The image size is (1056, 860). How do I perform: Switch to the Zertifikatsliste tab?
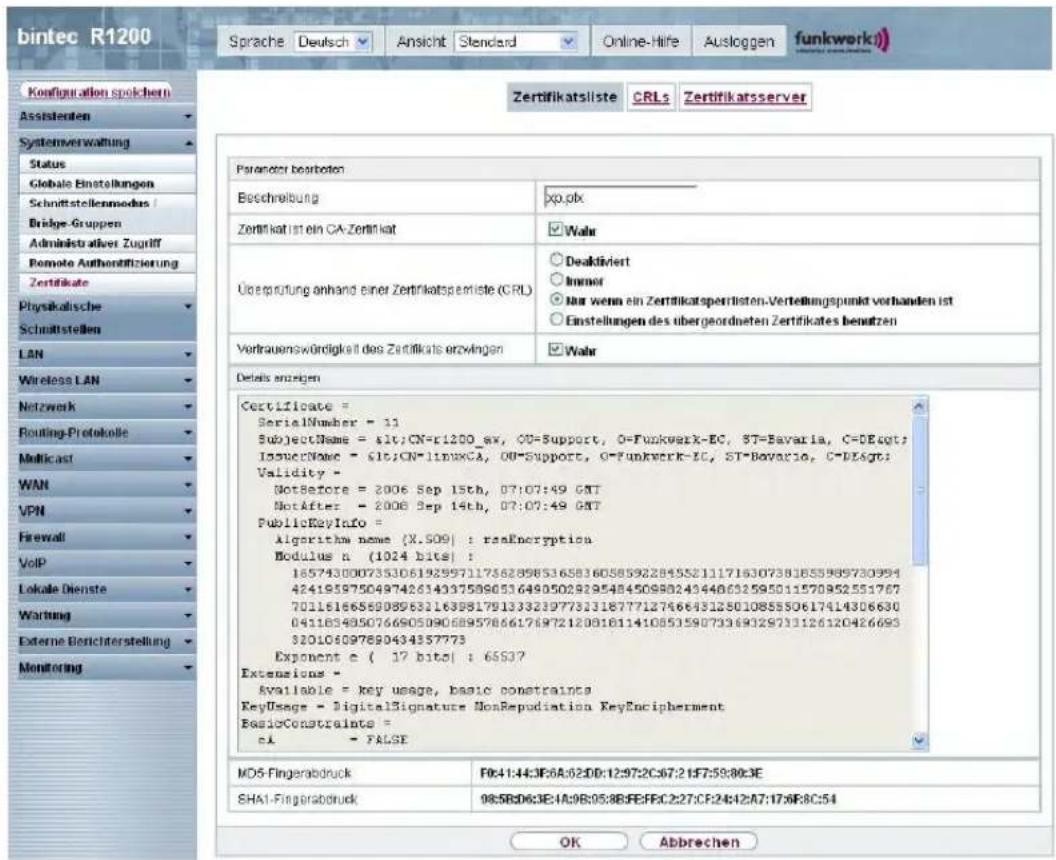pyautogui.click(x=564, y=97)
